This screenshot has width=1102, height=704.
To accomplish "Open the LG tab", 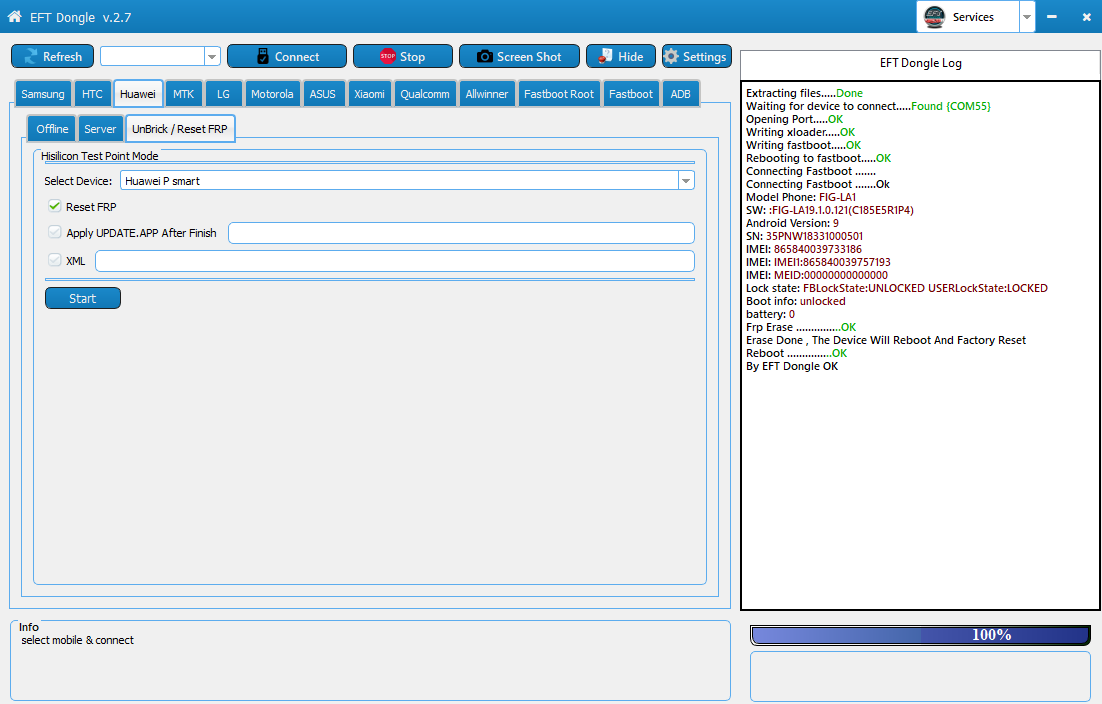I will click(x=223, y=93).
